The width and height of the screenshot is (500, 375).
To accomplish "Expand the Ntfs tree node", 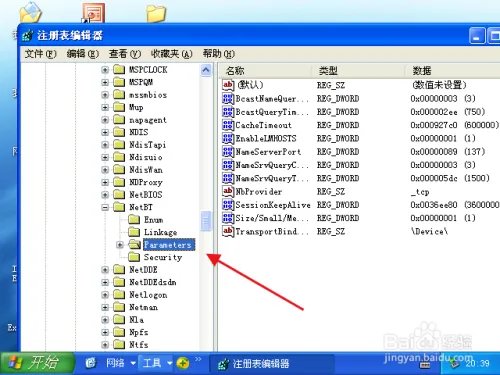I will tap(105, 345).
